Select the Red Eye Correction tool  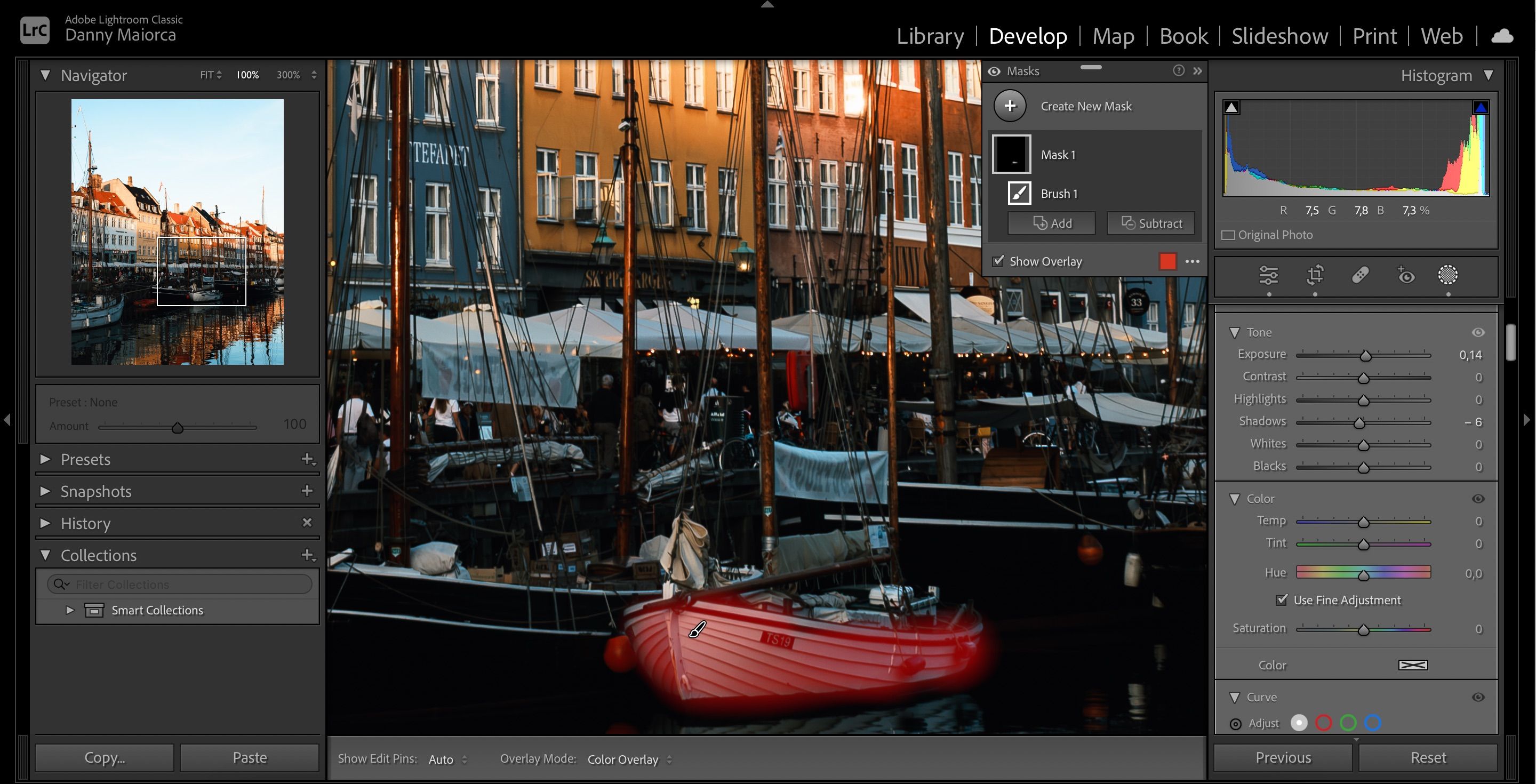(x=1405, y=275)
